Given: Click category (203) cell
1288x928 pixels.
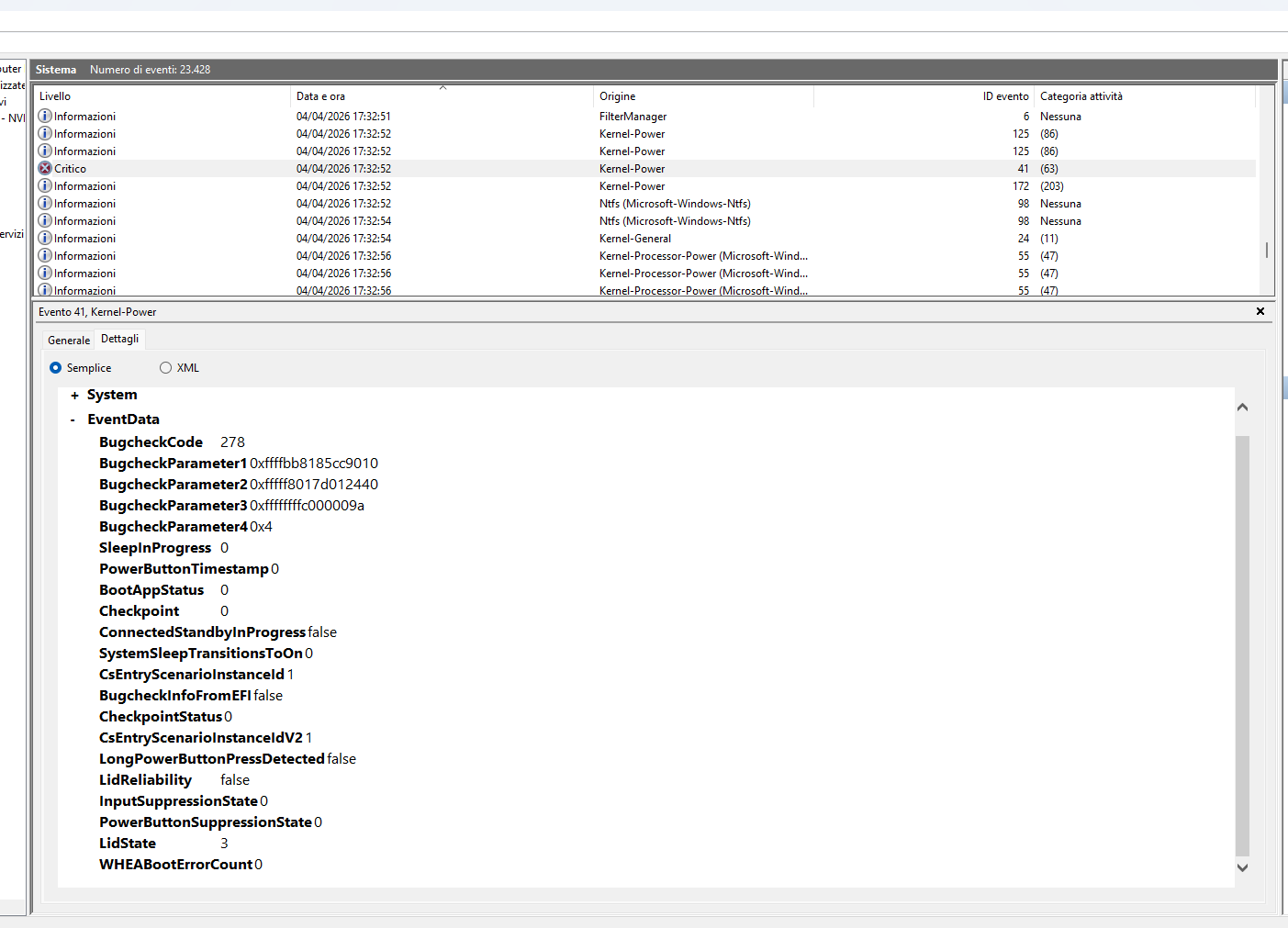Looking at the screenshot, I should [1052, 186].
